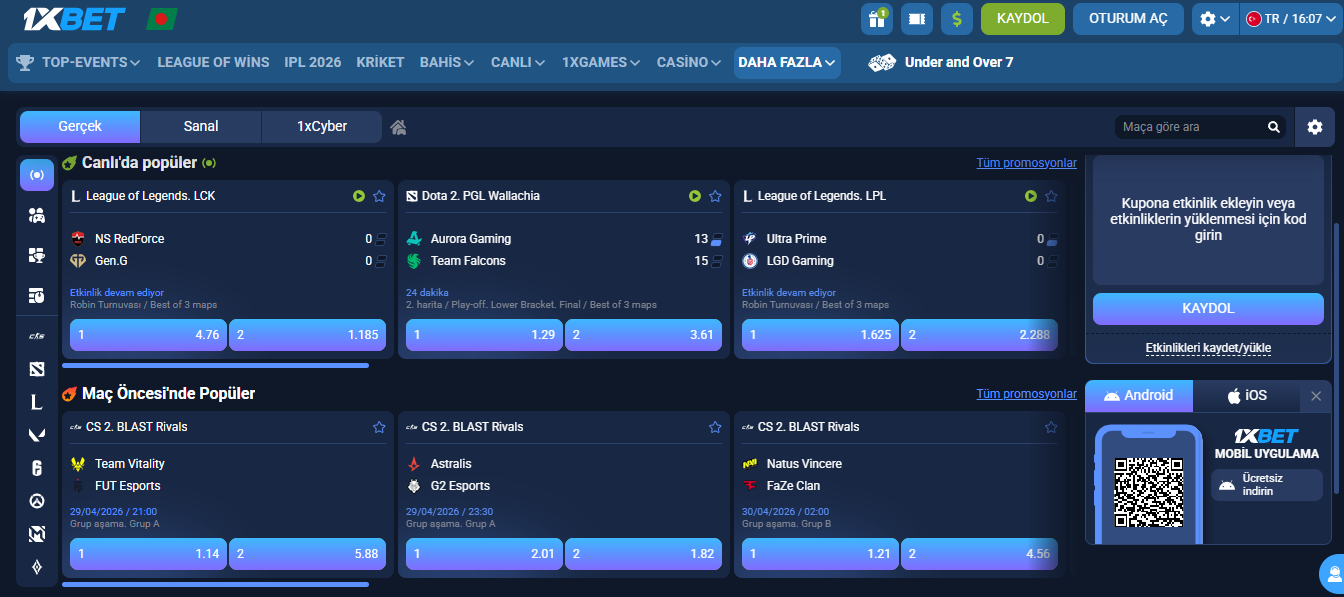Click the diamond-shaped game icon in sidebar

coord(37,567)
